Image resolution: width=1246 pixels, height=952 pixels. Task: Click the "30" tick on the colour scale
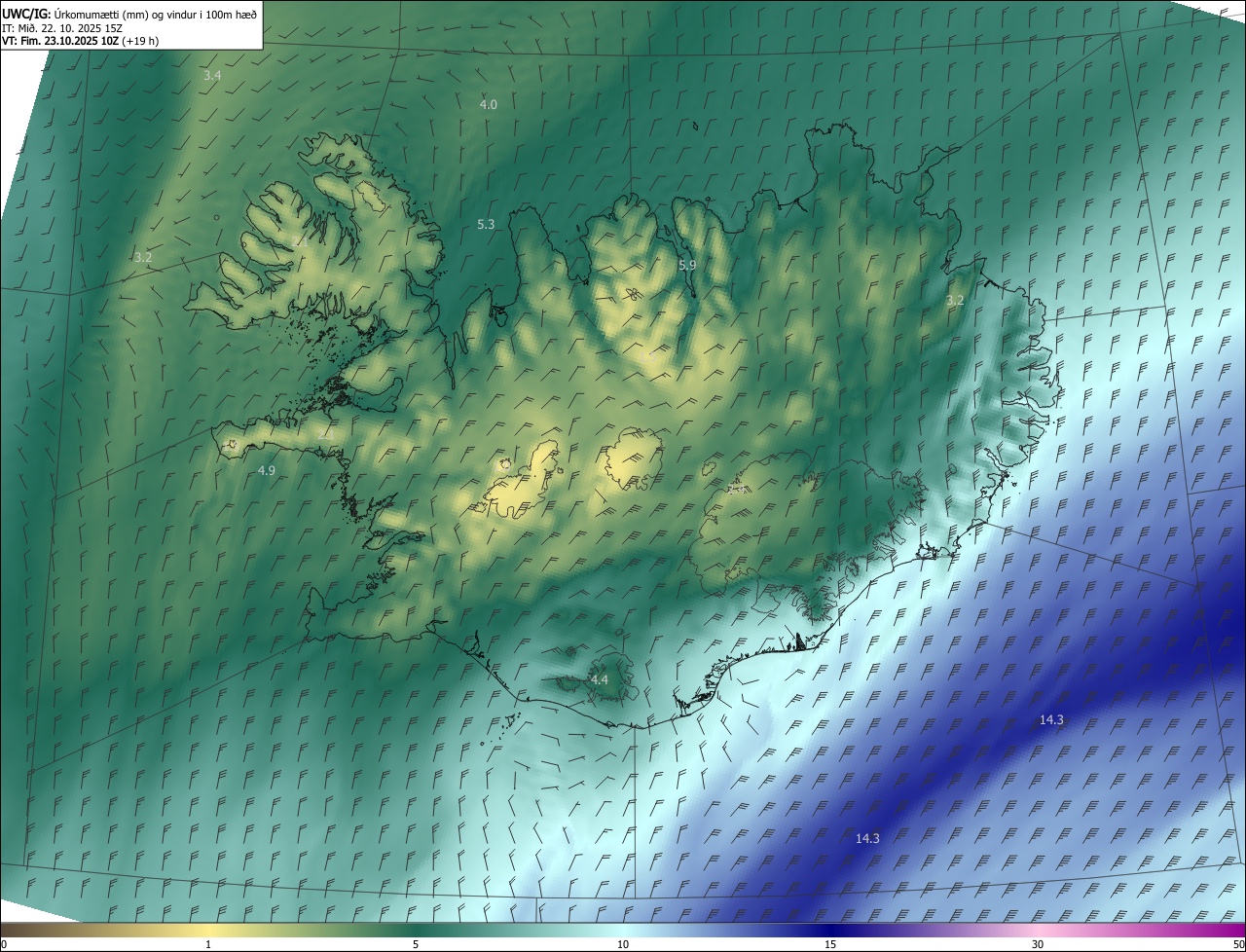1038,944
